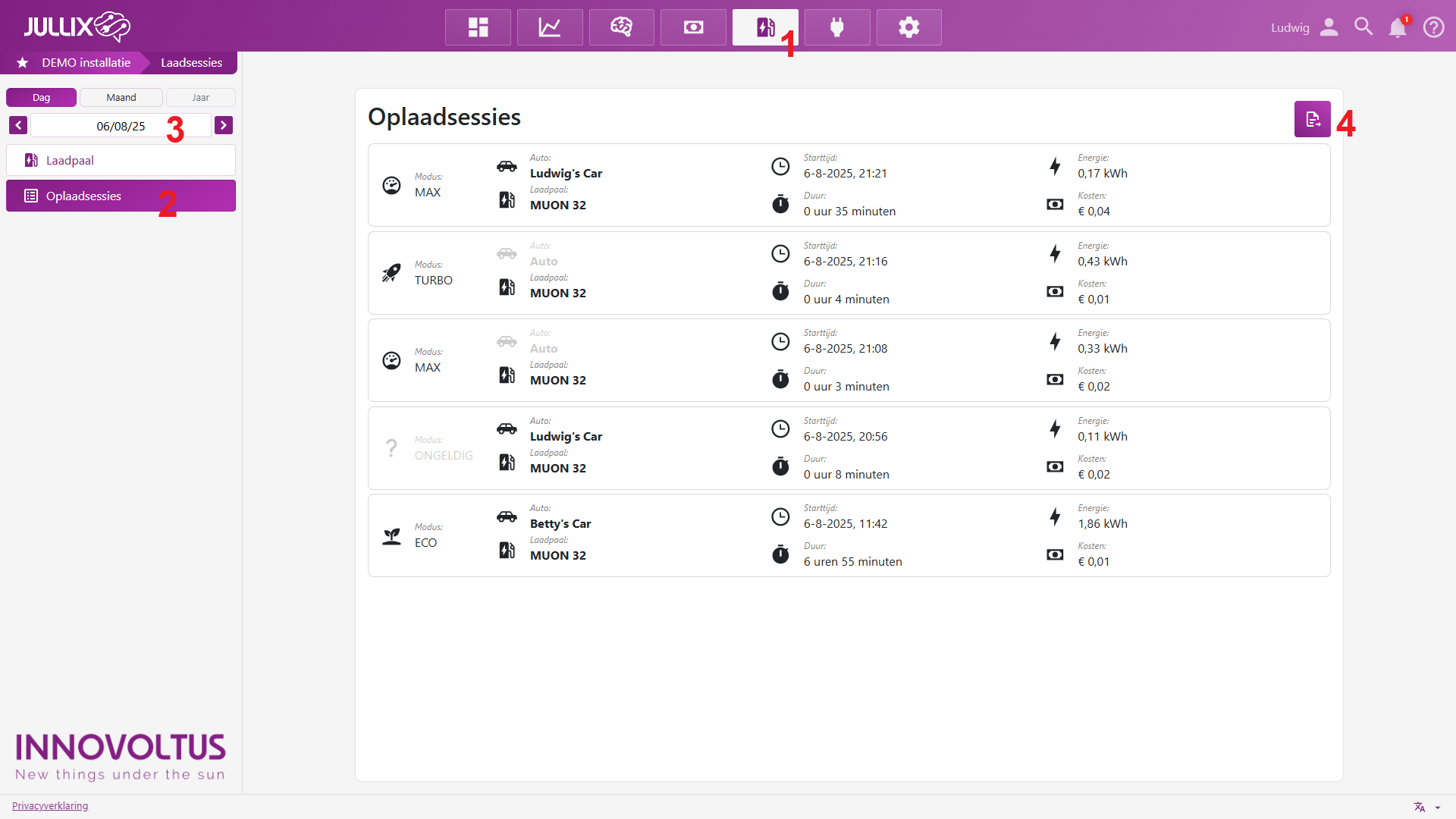Export charging sessions with the document icon
Viewport: 1456px width, 819px height.
point(1312,119)
